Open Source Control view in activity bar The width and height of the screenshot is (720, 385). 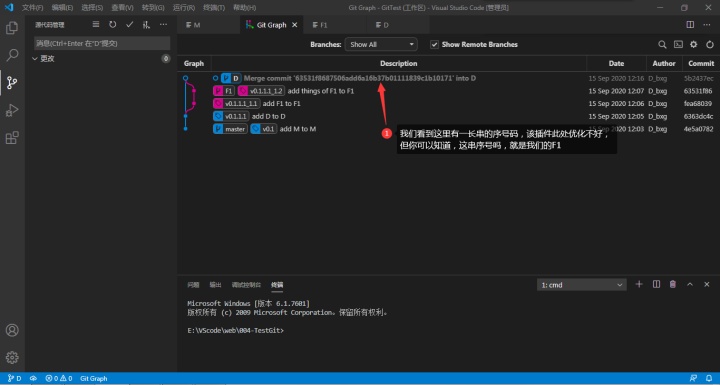pyautogui.click(x=12, y=83)
